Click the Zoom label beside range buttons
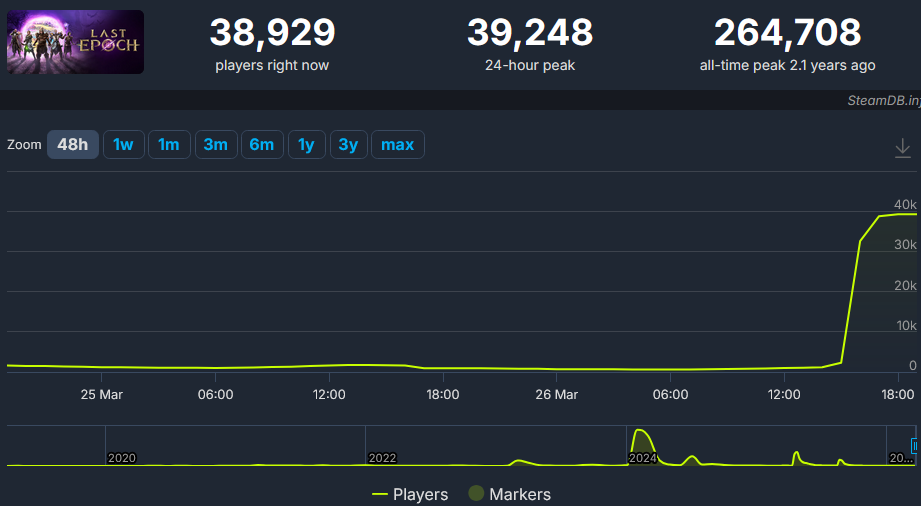Screen dimensions: 921x506 point(24,145)
